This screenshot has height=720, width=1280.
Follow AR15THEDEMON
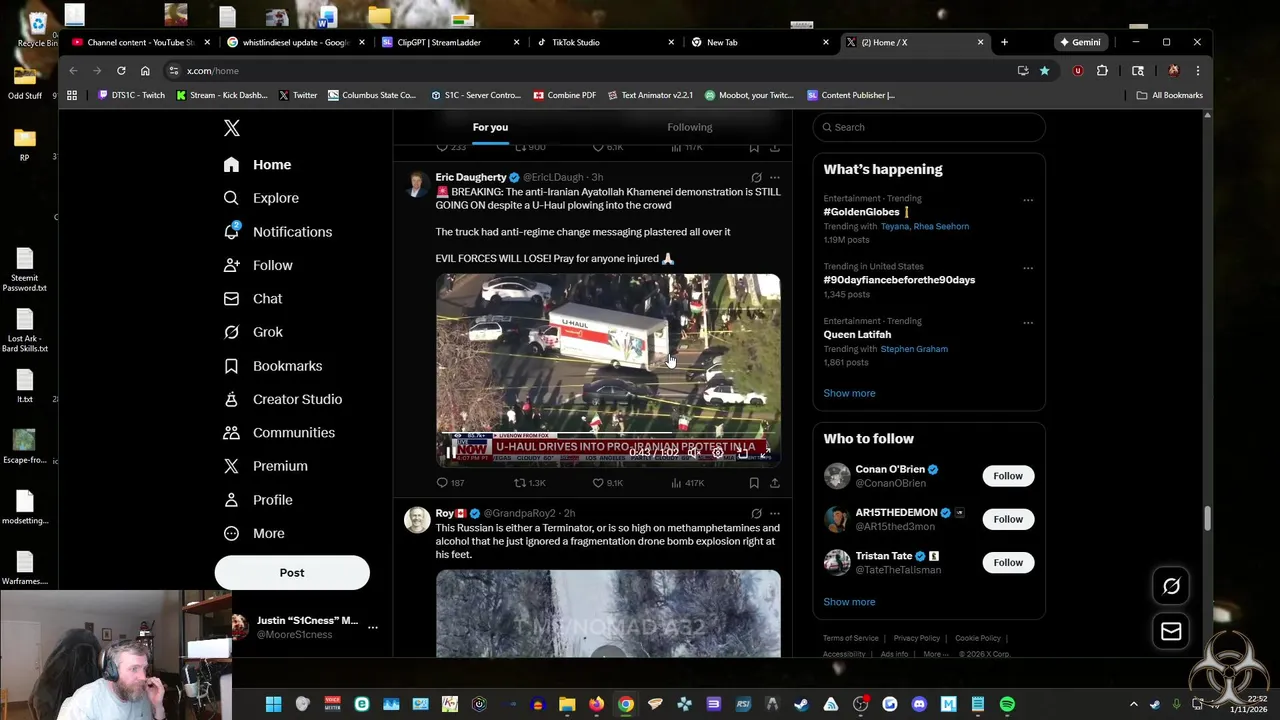tap(1008, 519)
